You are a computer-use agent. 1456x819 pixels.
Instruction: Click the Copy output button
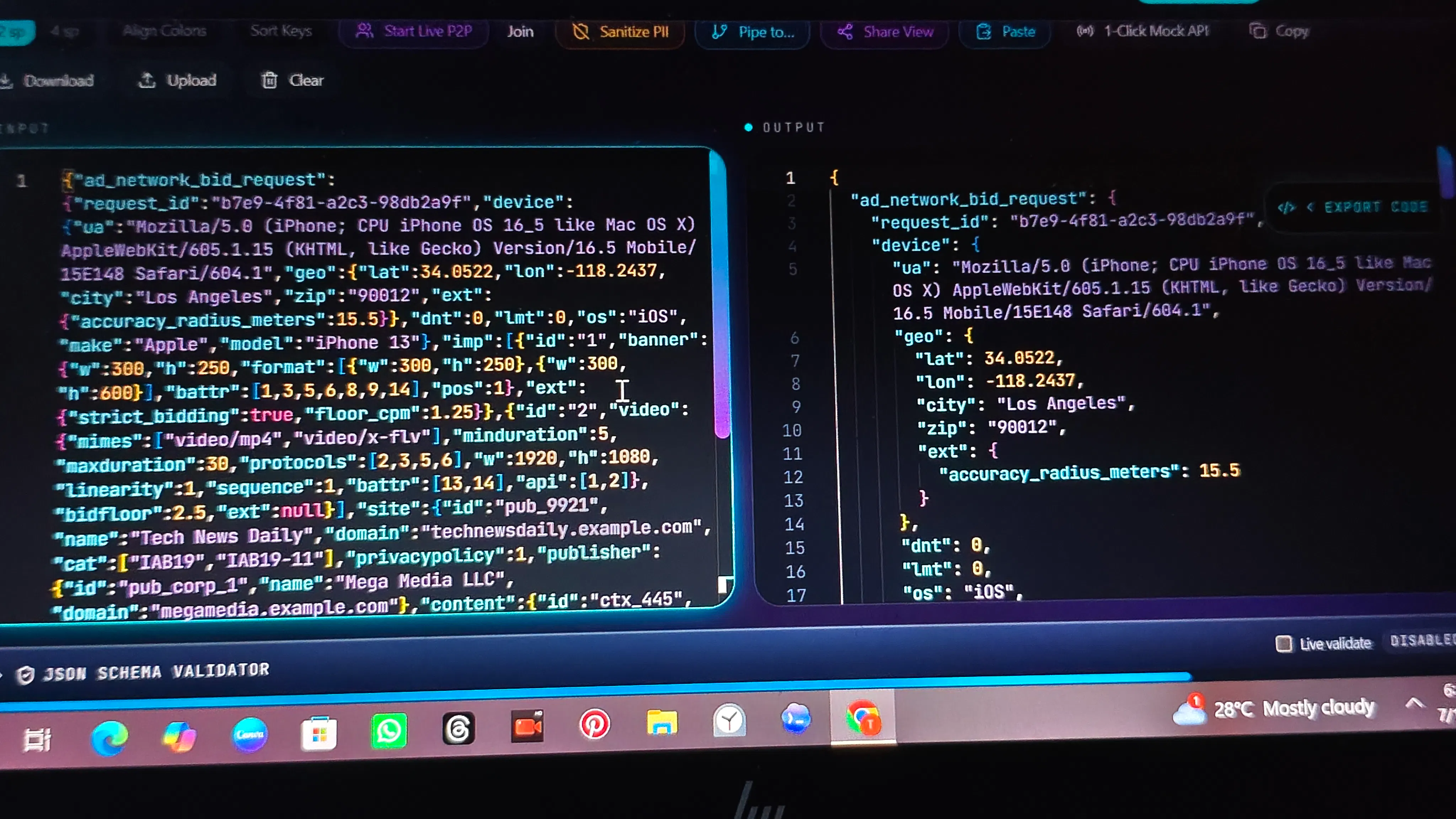pyautogui.click(x=1279, y=31)
